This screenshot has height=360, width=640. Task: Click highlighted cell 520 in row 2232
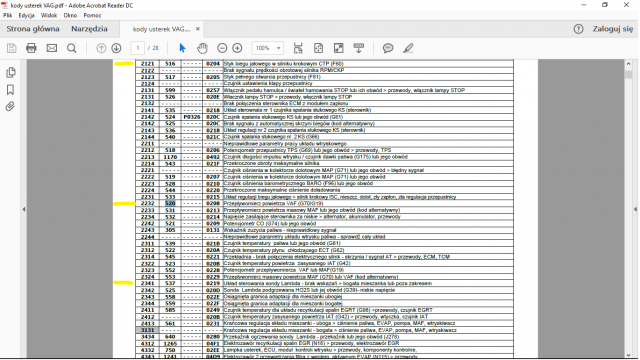pos(170,203)
